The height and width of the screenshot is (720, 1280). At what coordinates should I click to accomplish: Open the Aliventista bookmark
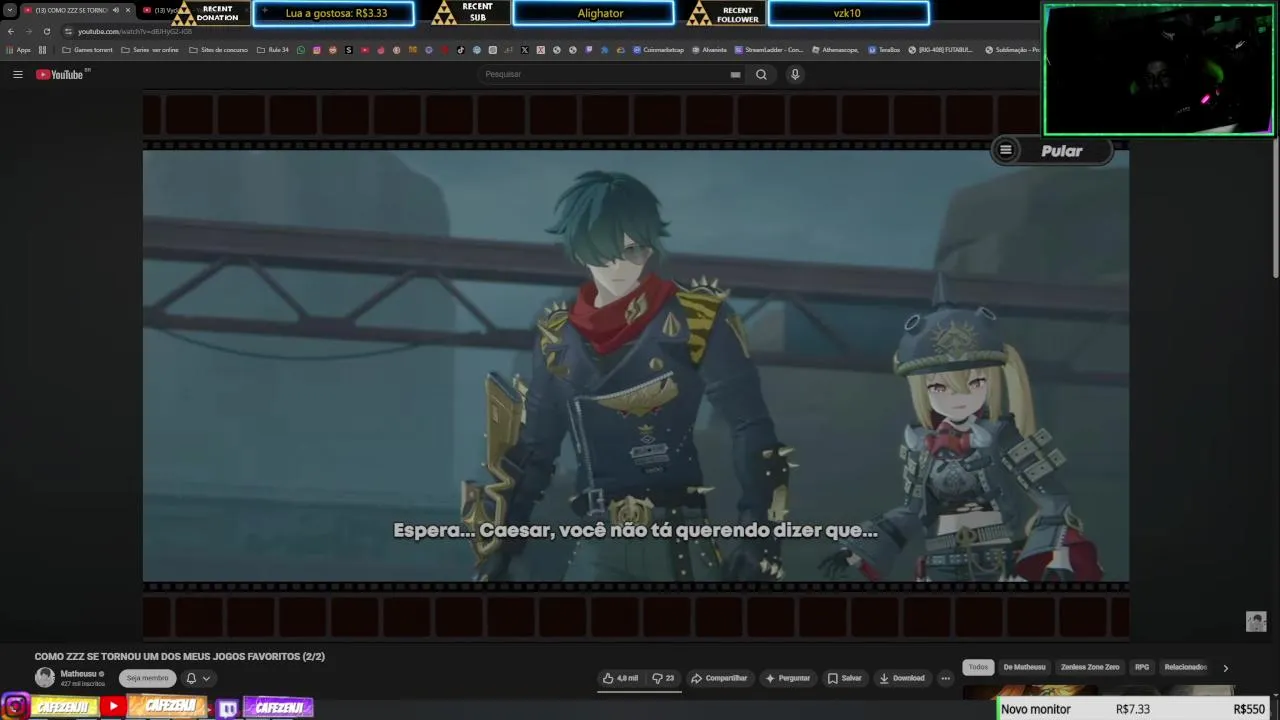coord(709,49)
